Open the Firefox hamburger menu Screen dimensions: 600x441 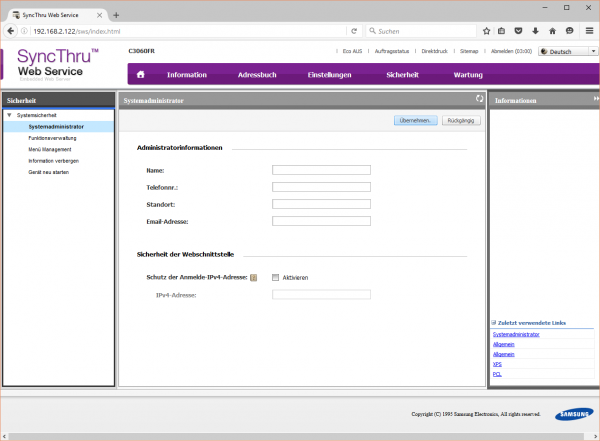click(588, 31)
